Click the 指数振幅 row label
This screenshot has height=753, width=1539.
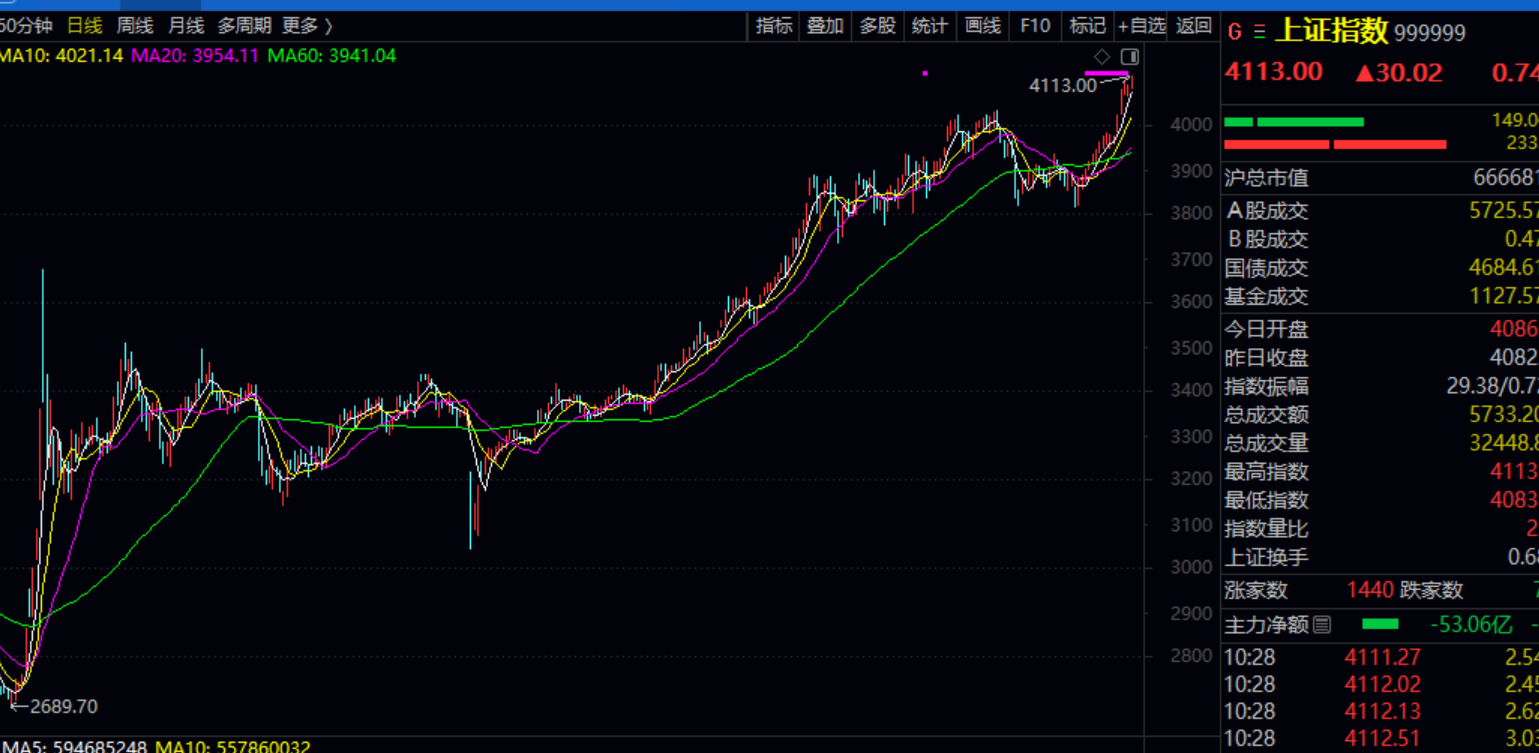click(1266, 386)
